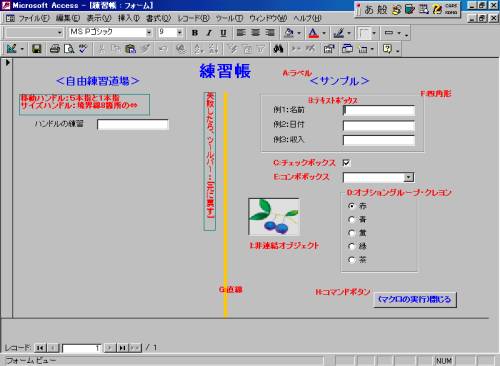This screenshot has width=500, height=366.
Task: Toggle Bold formatting
Action: tap(195, 33)
